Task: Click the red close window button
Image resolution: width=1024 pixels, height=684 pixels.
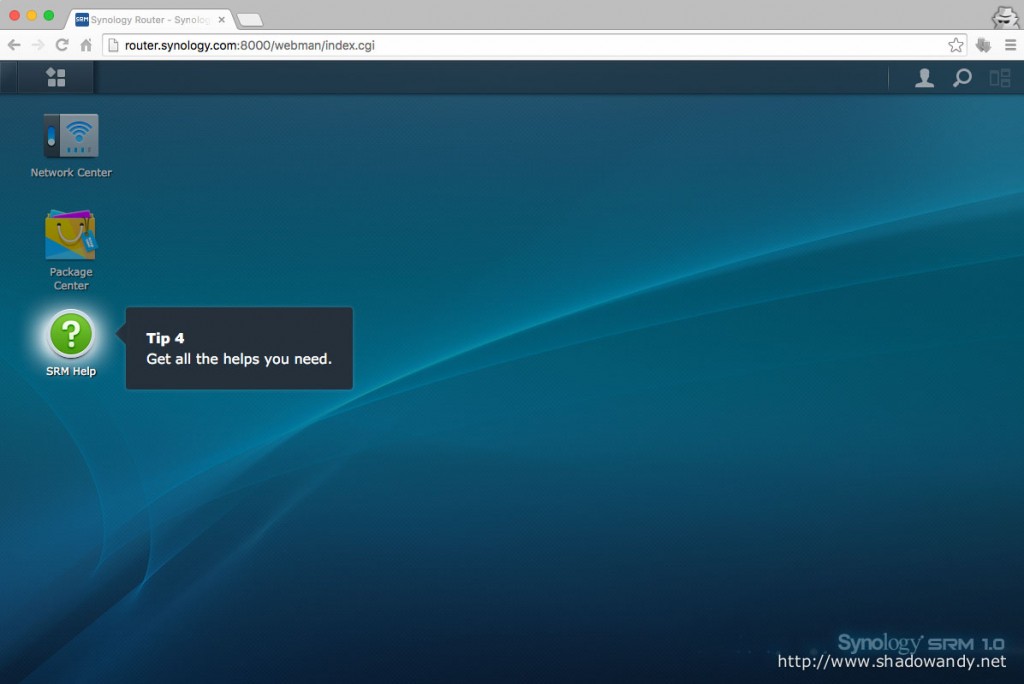Action: [x=14, y=15]
